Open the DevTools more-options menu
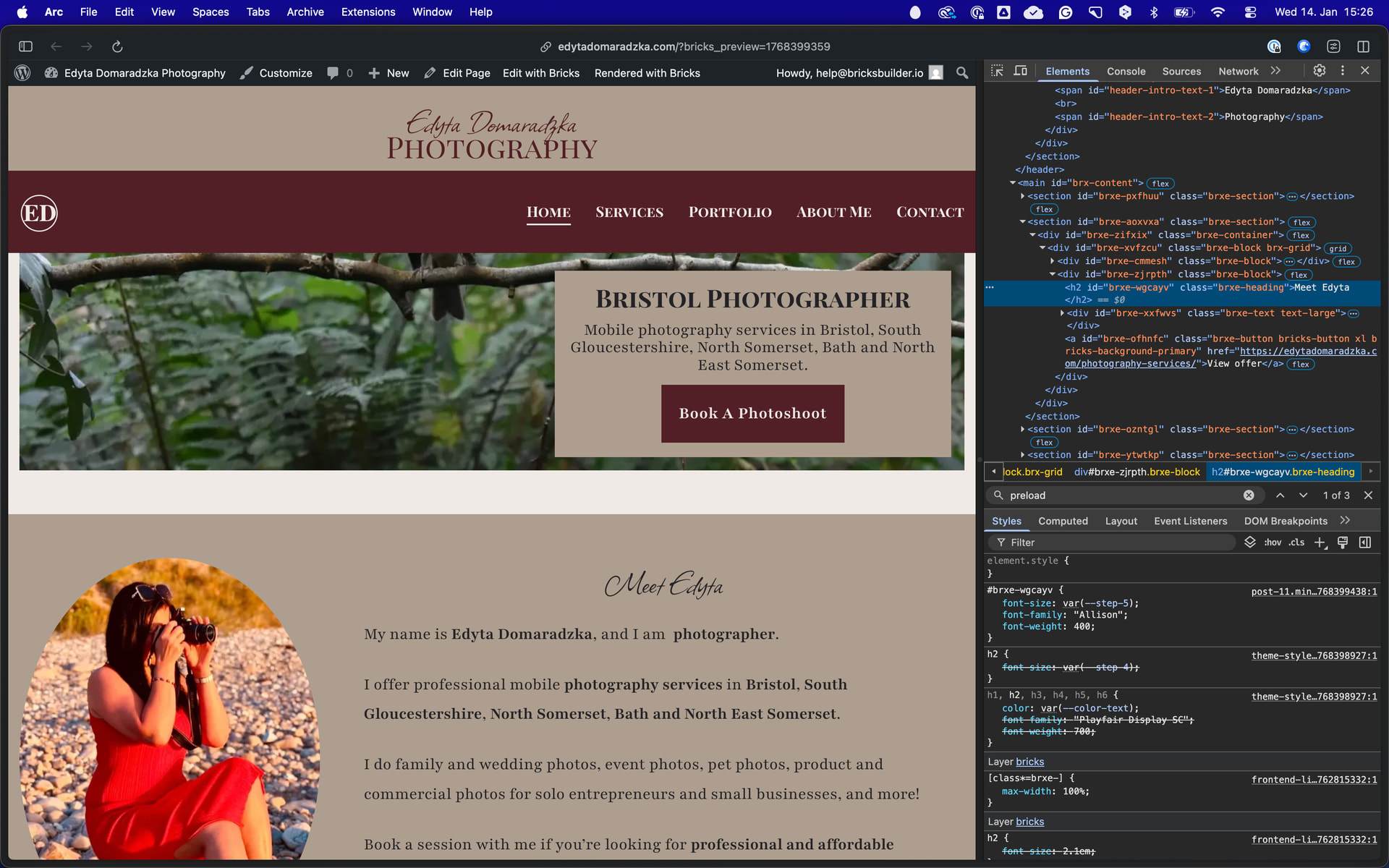Viewport: 1389px width, 868px height. point(1342,70)
